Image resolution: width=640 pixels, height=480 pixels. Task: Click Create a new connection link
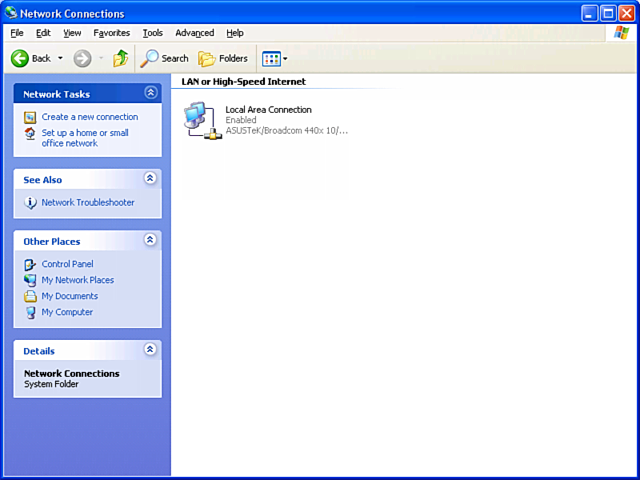tap(90, 117)
